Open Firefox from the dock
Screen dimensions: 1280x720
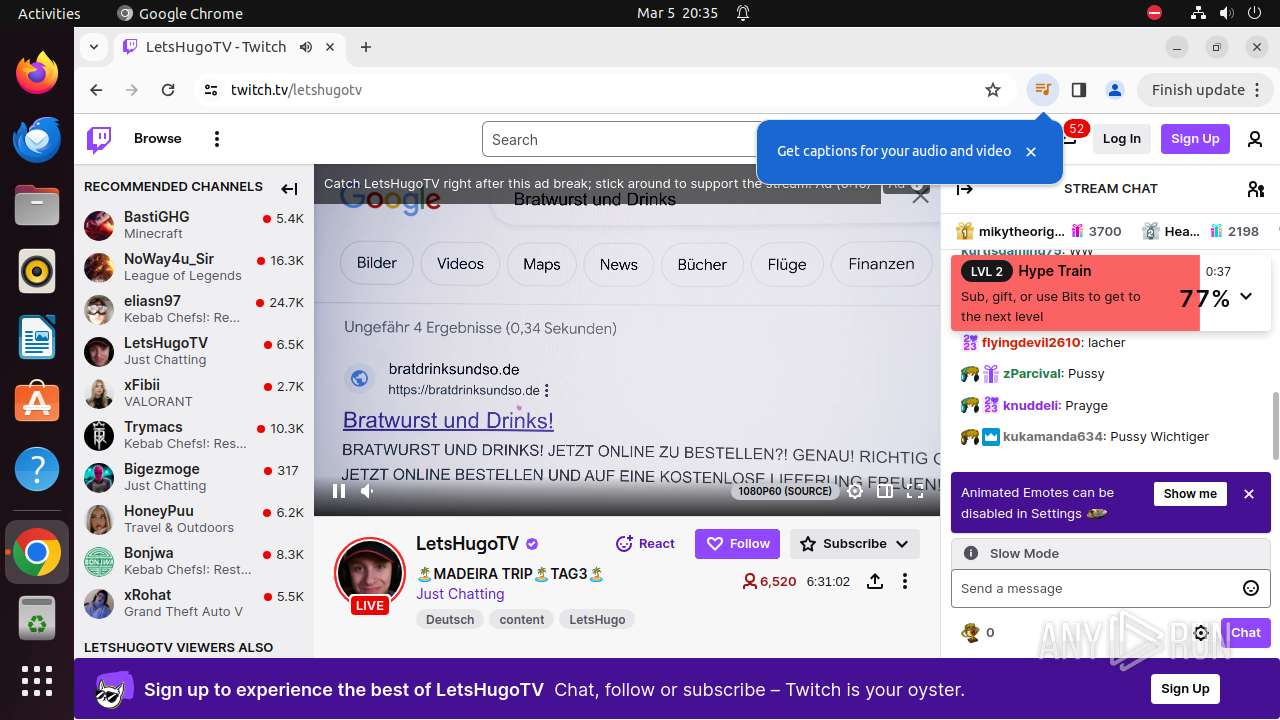[x=37, y=73]
